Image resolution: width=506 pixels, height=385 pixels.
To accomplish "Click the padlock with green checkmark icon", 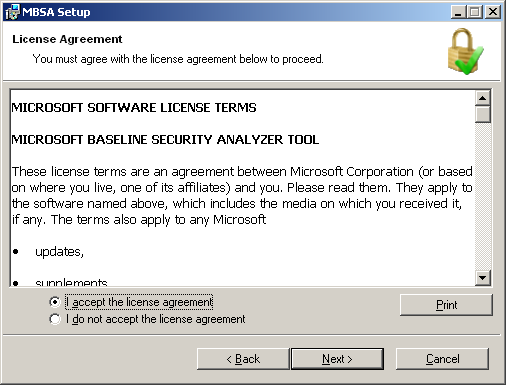I will pos(465,51).
